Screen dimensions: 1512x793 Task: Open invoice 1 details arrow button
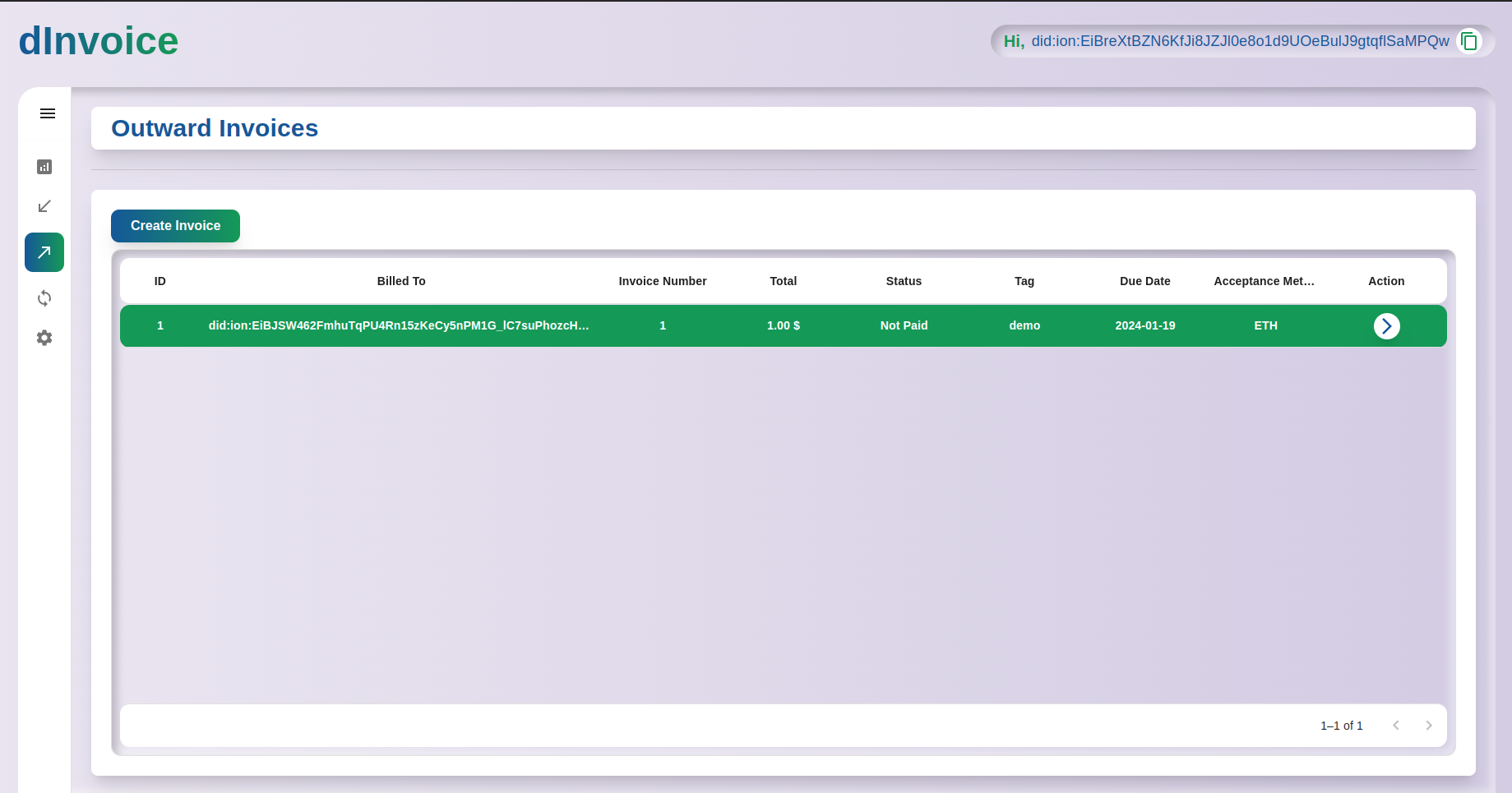[x=1386, y=326]
